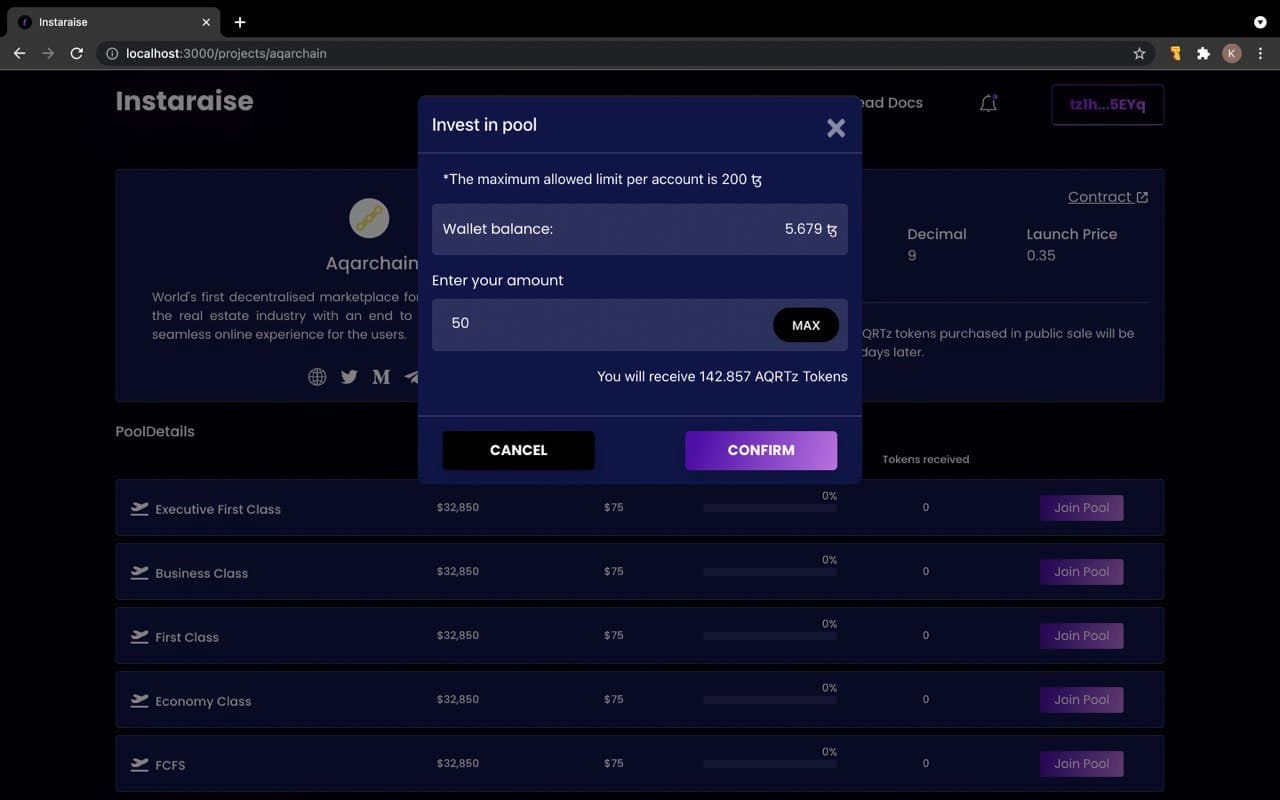Confirm the pool investment
This screenshot has height=800, width=1280.
[761, 450]
